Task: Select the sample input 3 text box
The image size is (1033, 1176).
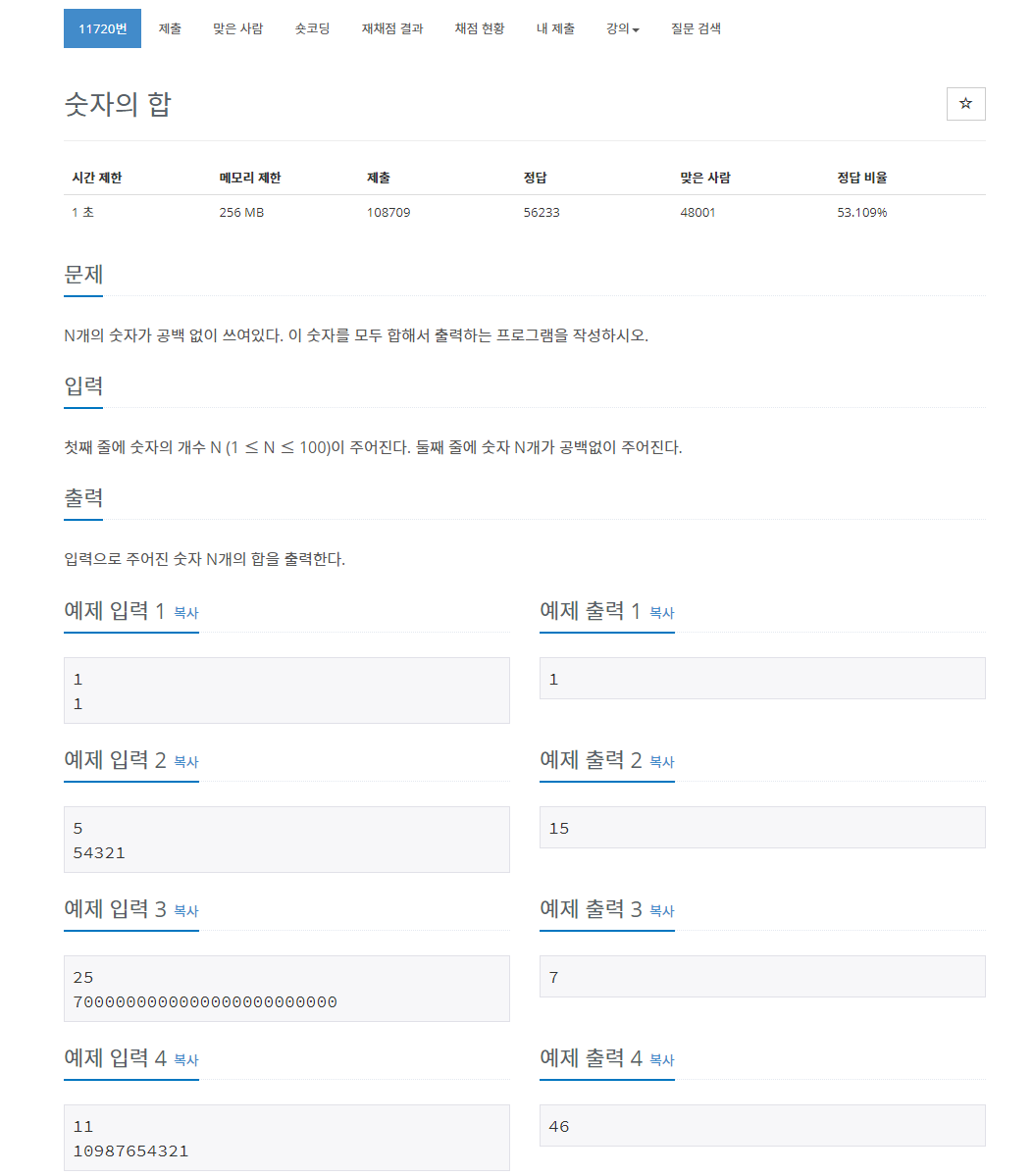Action: (285, 988)
